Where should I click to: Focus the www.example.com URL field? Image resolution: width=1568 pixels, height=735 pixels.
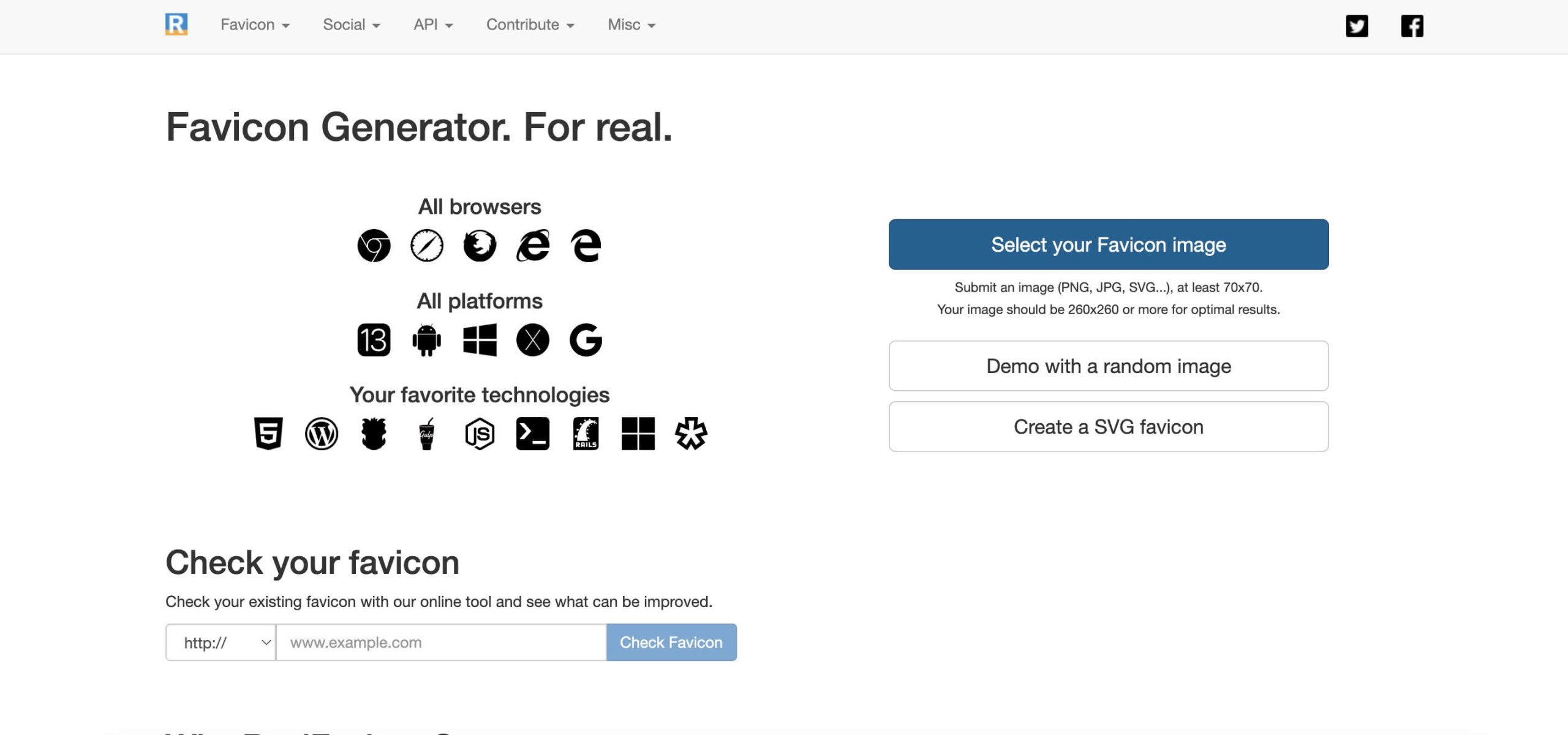[441, 642]
